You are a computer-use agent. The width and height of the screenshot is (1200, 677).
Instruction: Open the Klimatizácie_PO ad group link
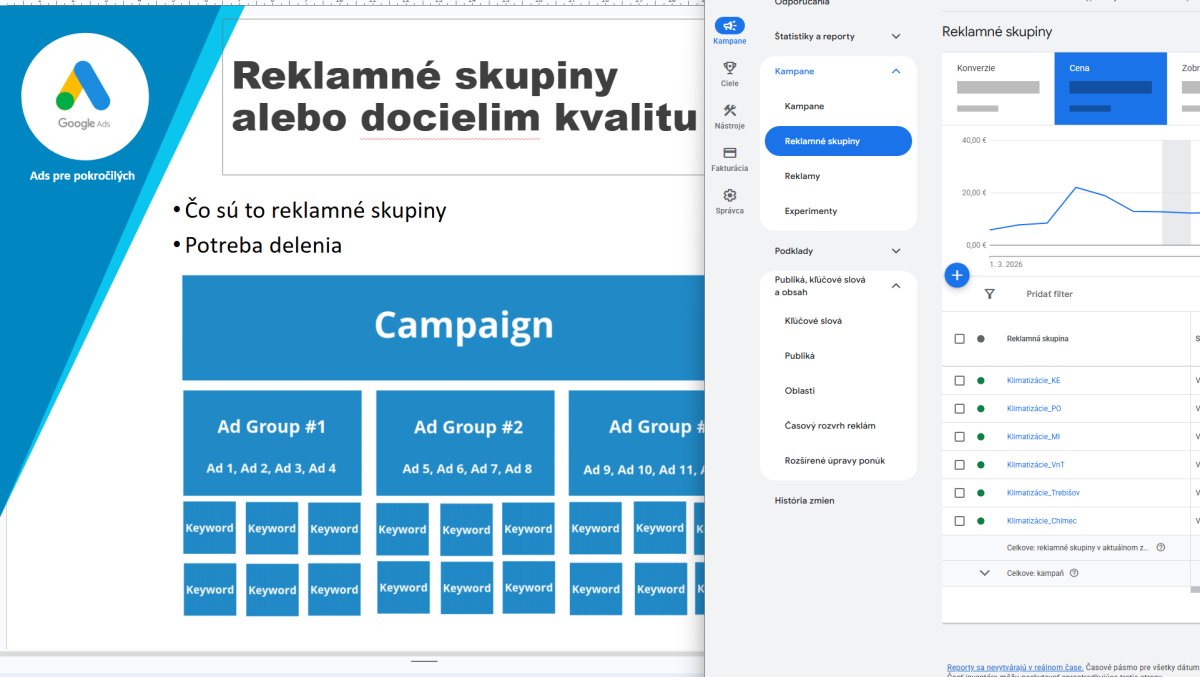[x=1033, y=409]
